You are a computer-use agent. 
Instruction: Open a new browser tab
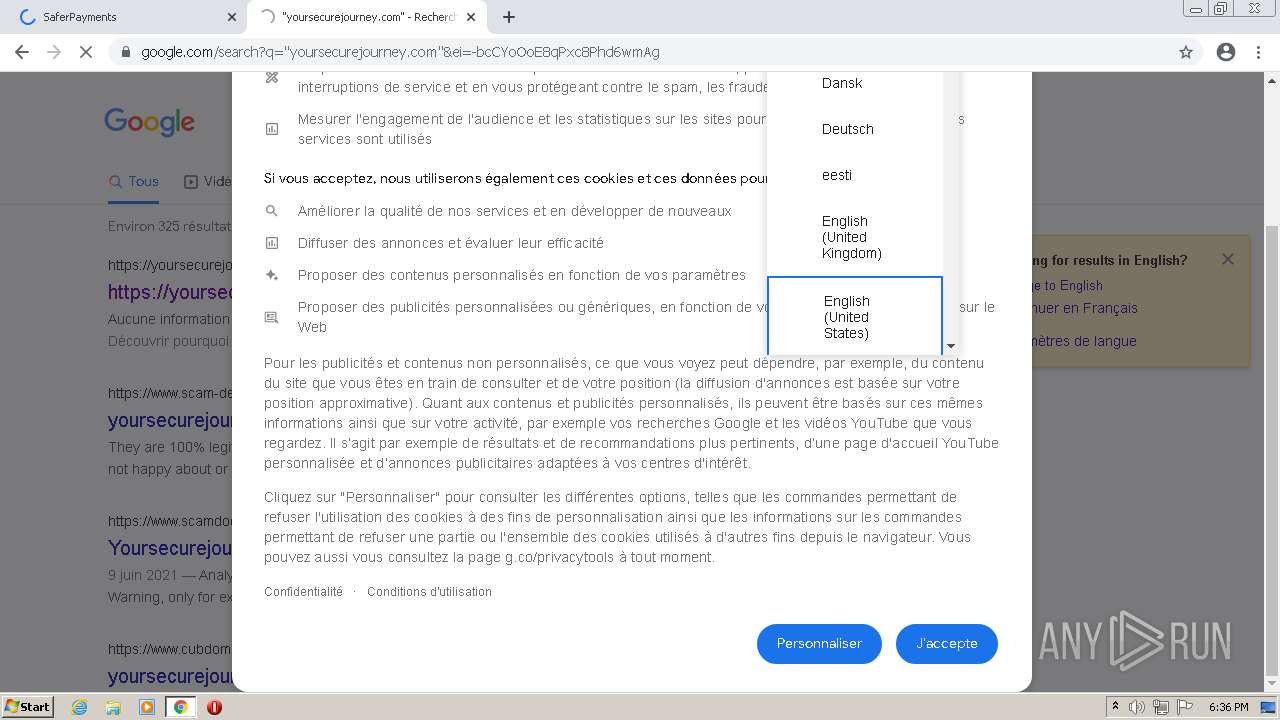pos(509,17)
